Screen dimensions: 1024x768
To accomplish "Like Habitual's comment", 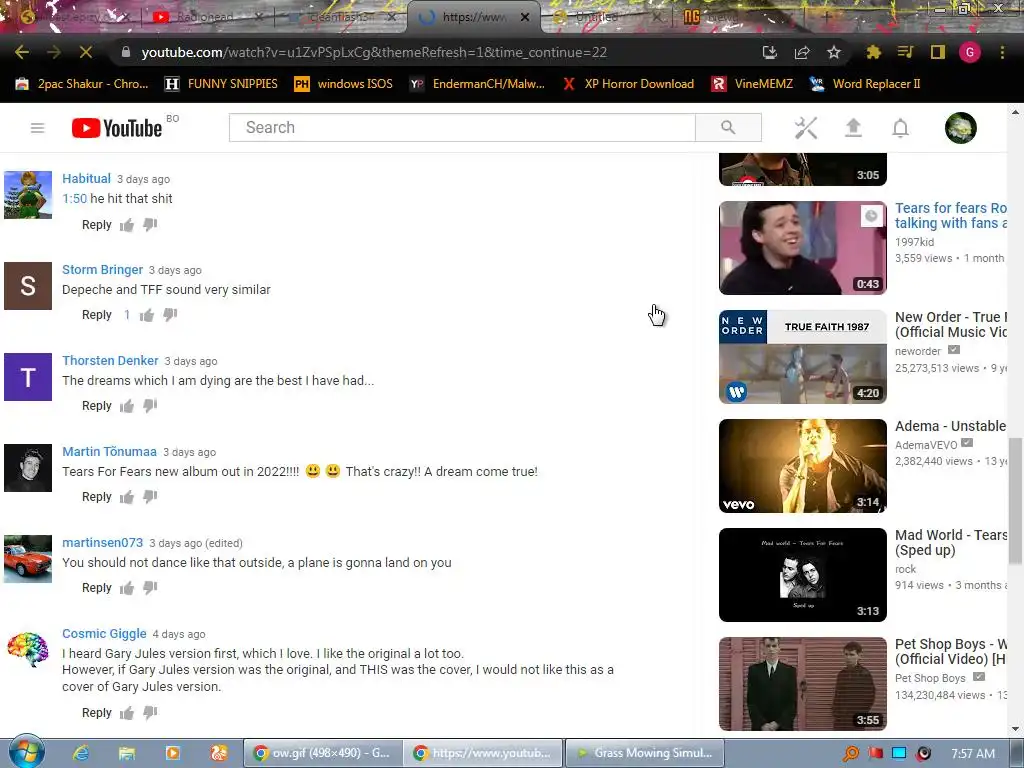I will click(127, 225).
